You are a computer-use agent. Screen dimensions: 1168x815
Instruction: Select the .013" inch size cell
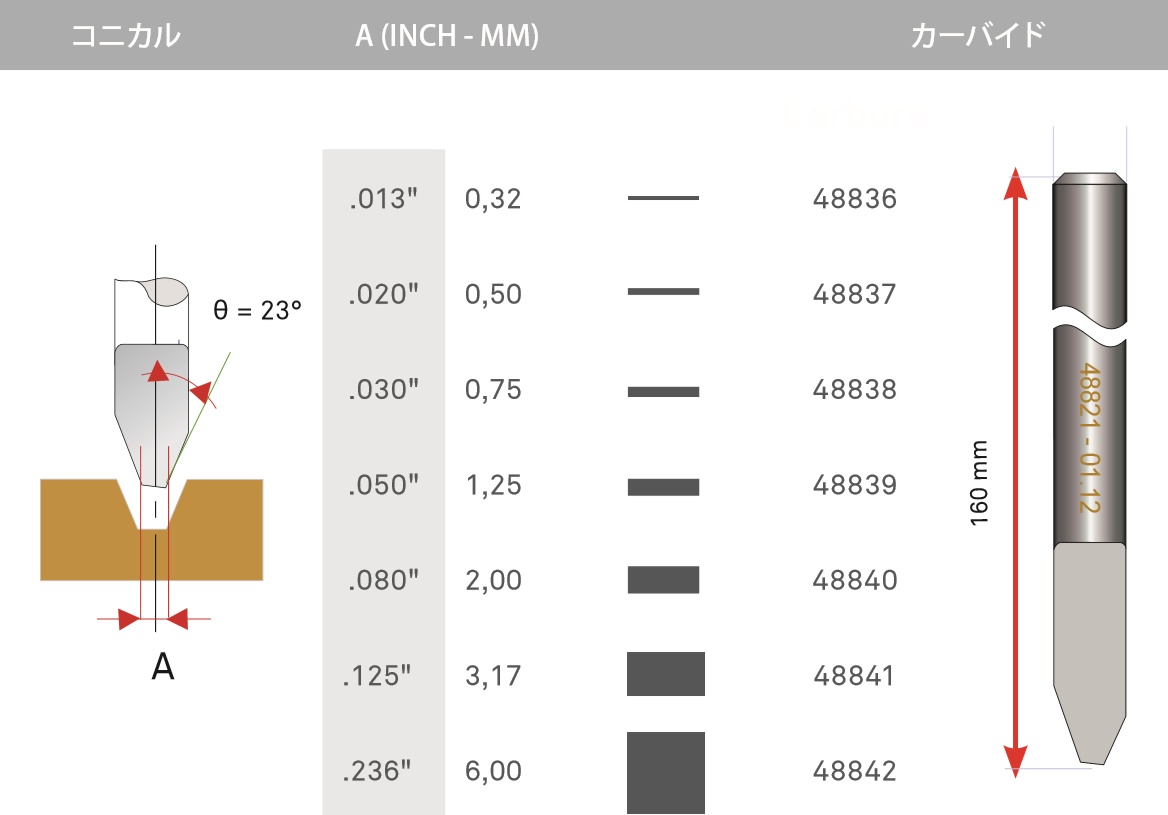click(383, 199)
